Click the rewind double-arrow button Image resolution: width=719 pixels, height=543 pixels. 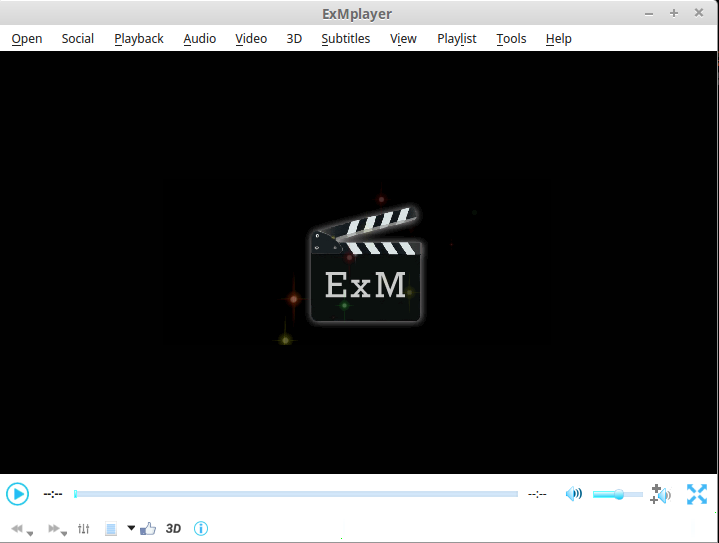coord(17,529)
